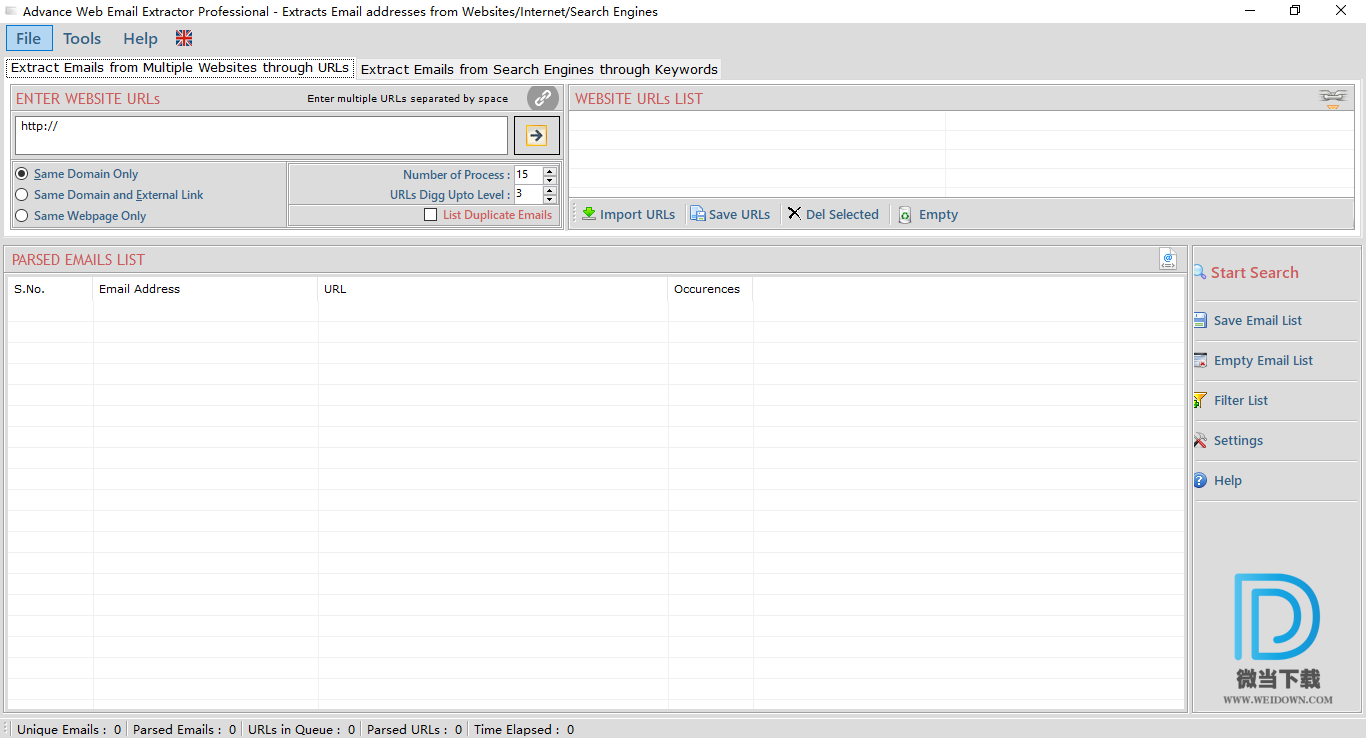Click the Email Address column header
The width and height of the screenshot is (1366, 738).
coord(205,289)
